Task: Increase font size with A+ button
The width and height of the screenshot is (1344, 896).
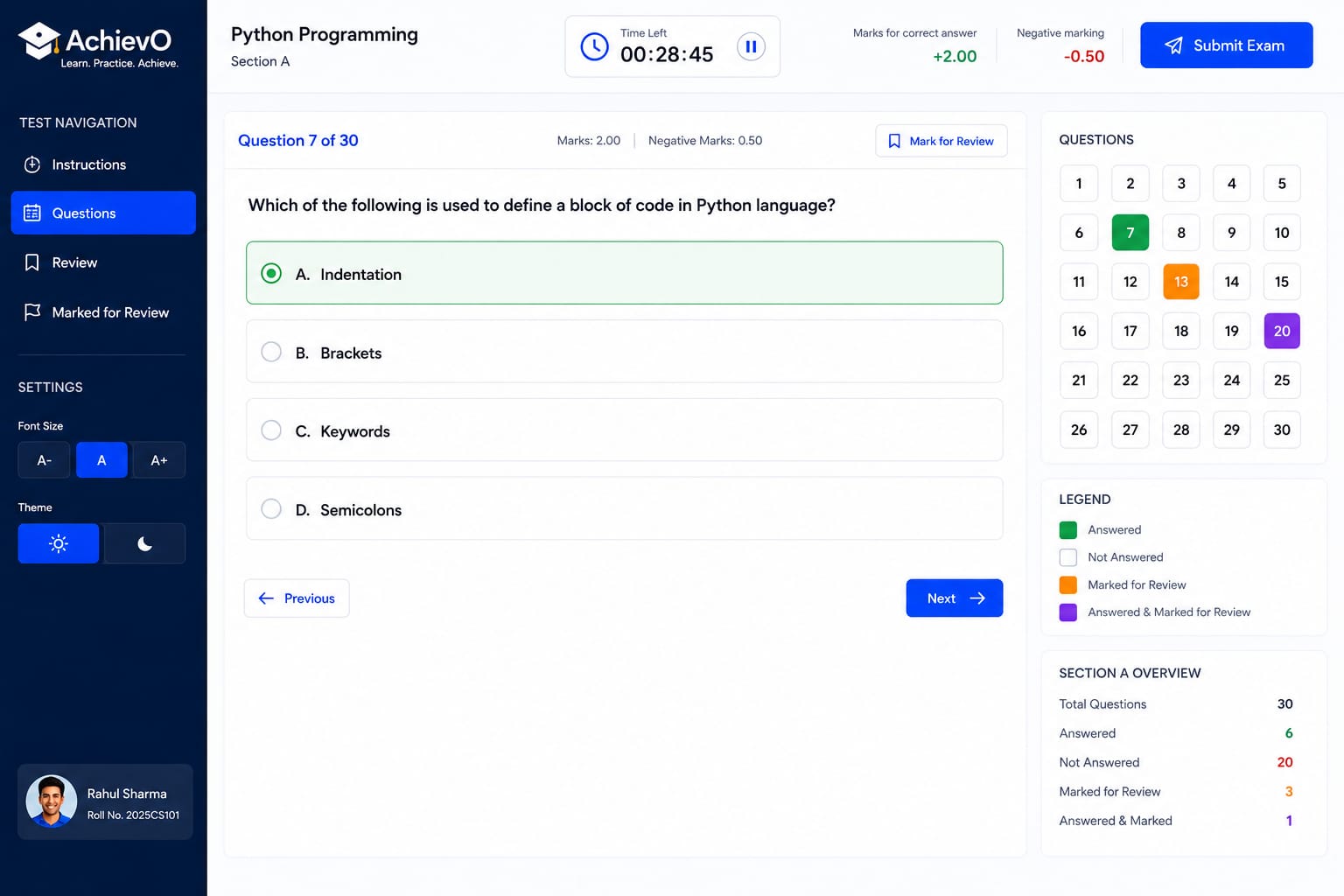Action: coord(159,460)
